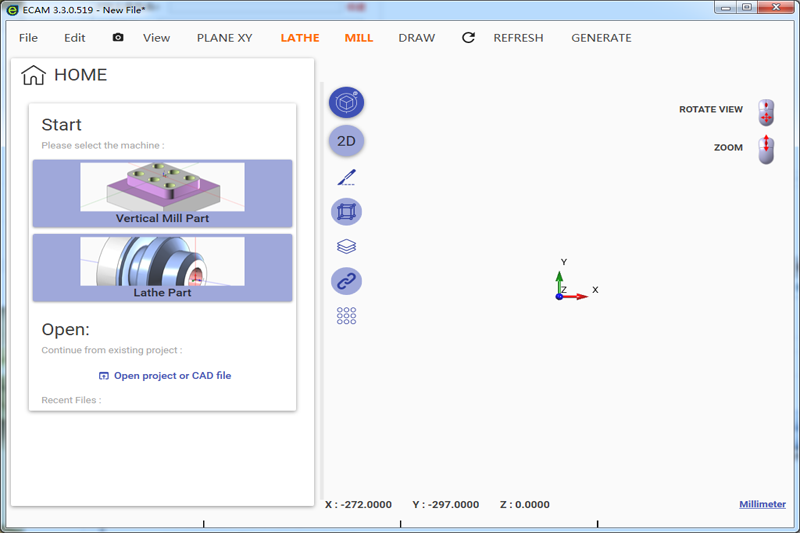
Task: Select the pencil sketch tool icon
Action: 346,177
